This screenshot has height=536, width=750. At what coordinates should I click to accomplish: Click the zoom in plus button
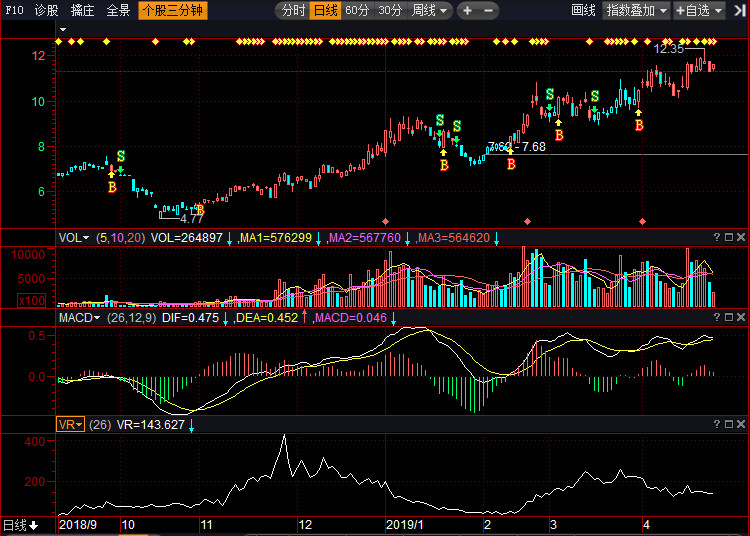(x=467, y=11)
